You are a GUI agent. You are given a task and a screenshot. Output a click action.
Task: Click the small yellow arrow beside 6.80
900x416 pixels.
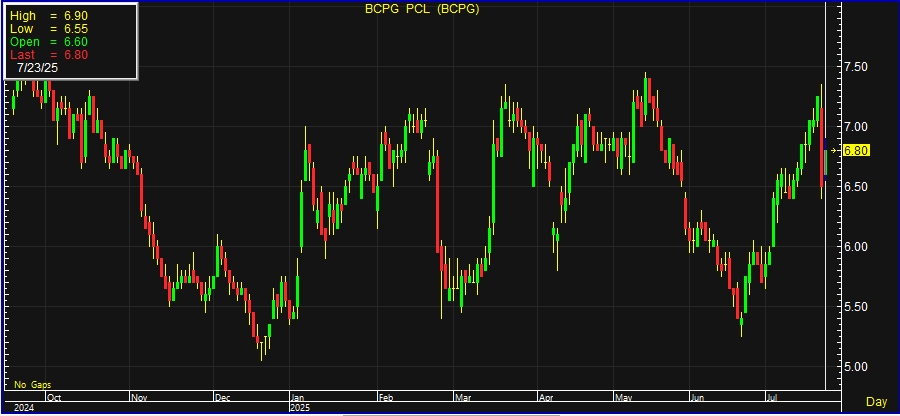pos(834,151)
